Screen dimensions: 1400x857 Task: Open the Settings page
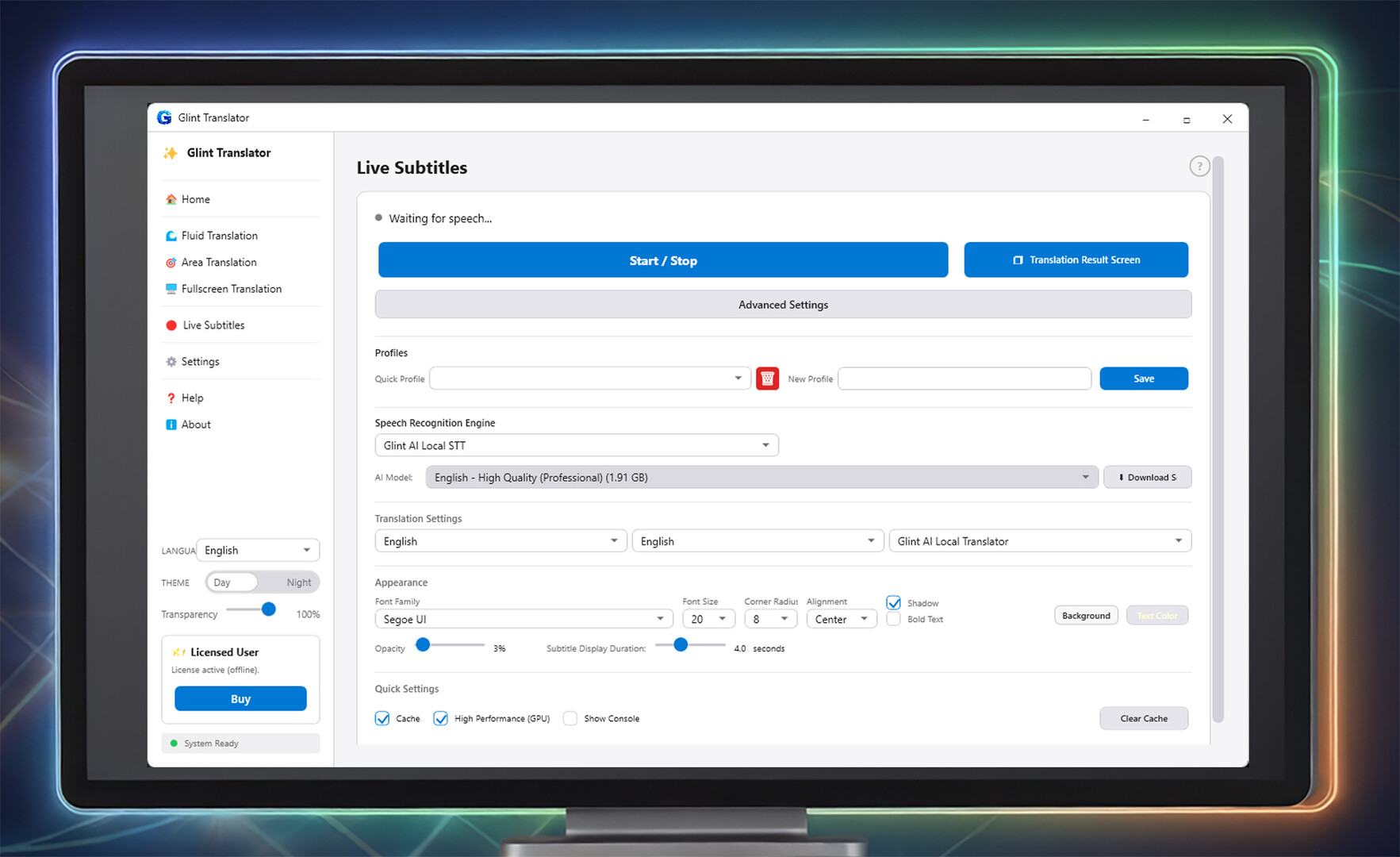click(x=241, y=362)
